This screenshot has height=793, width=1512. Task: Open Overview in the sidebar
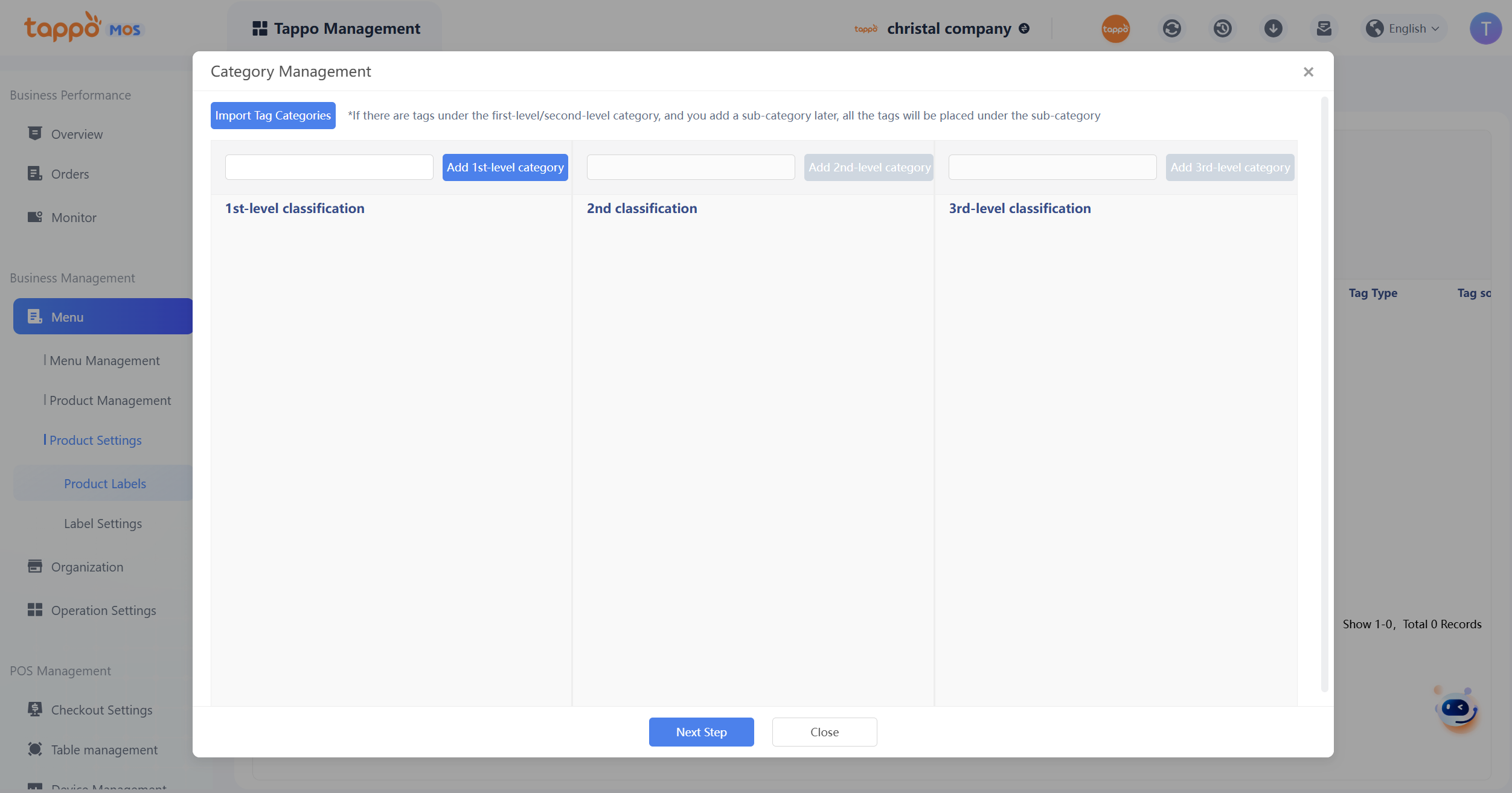point(77,134)
